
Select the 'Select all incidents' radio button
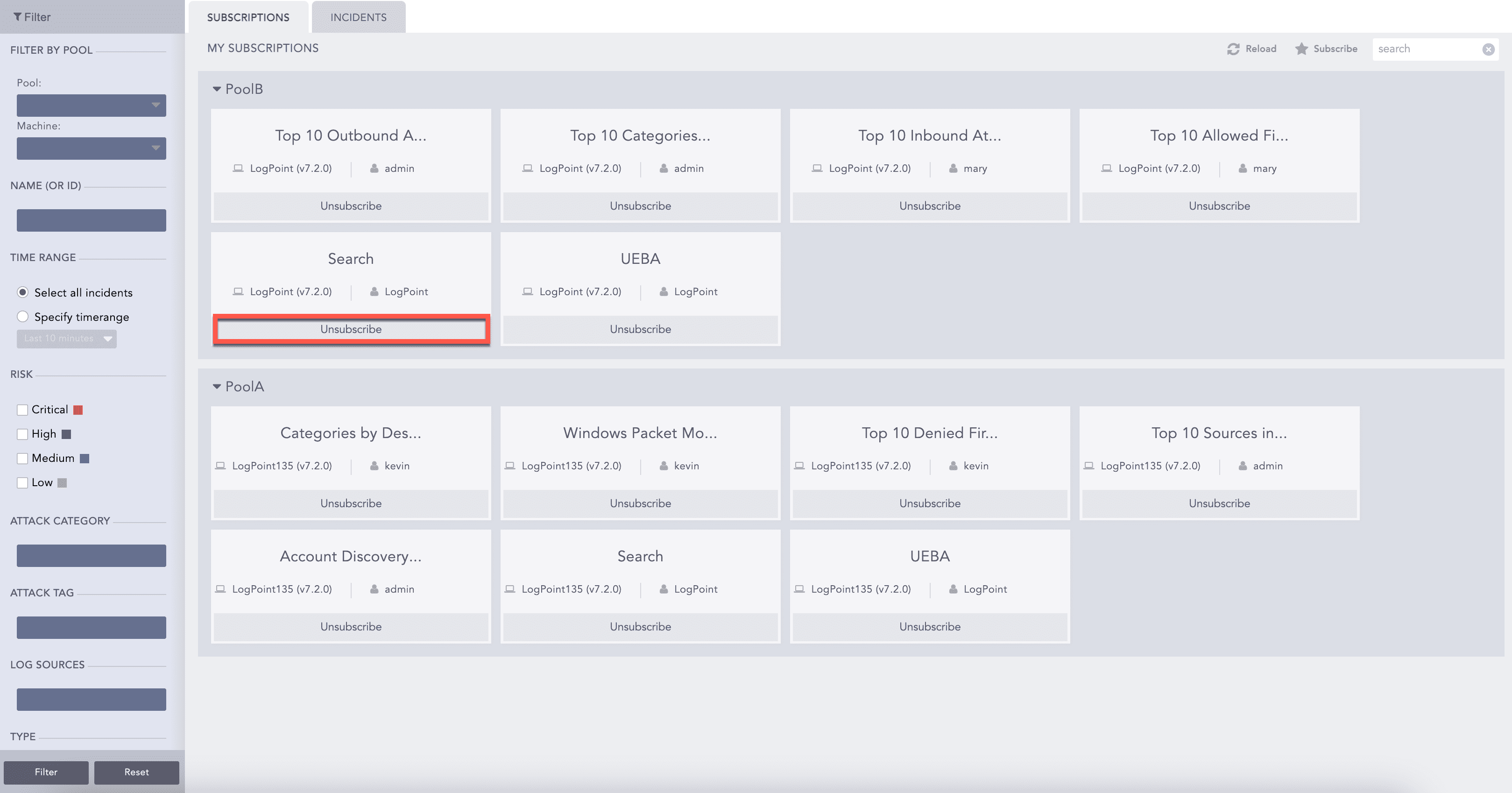(x=23, y=292)
